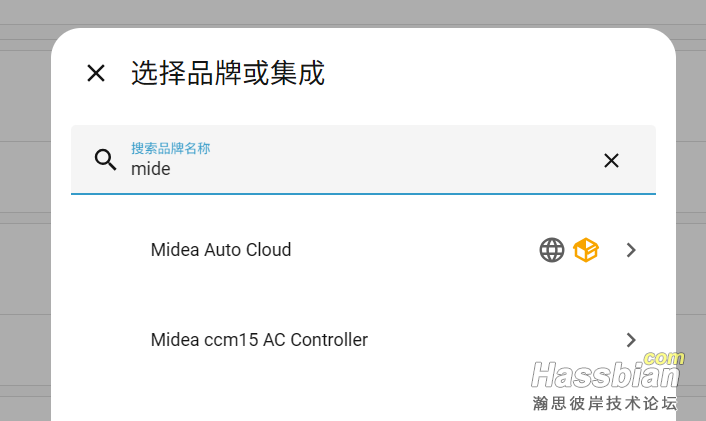The image size is (706, 421).
Task: Click the 选择品牌或集成 dialog title
Action: (228, 73)
